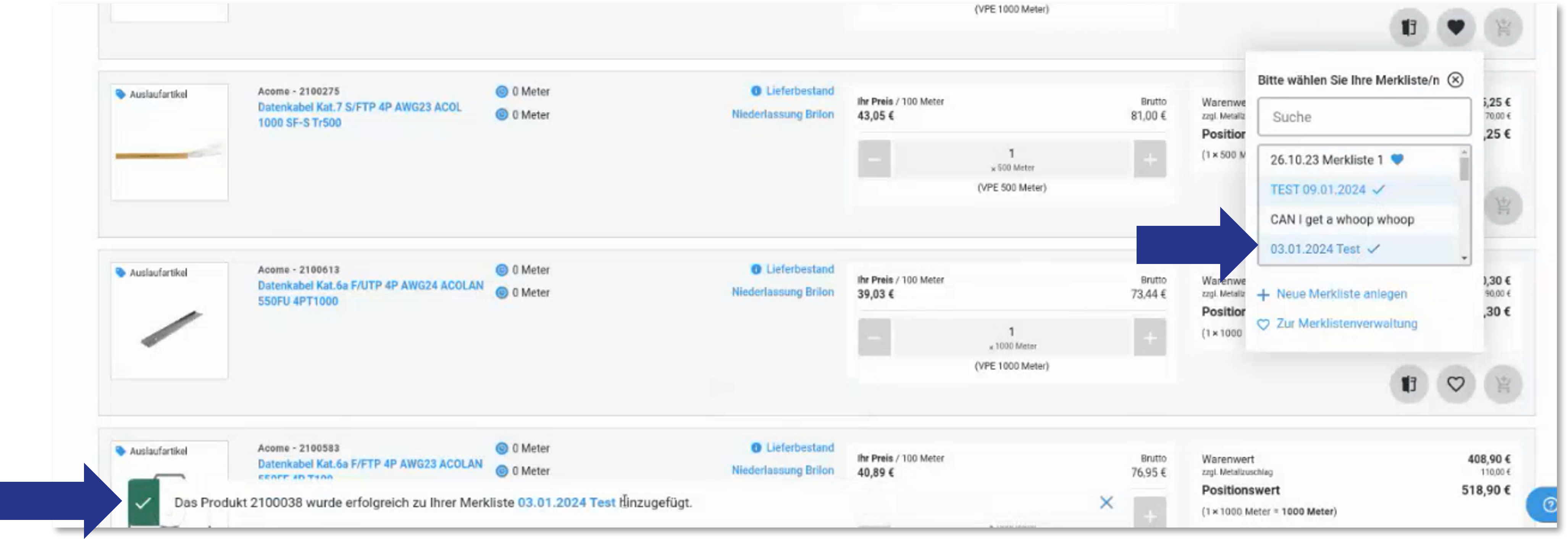1568x539 pixels.
Task: Click the Ihr Preis 43,05 € value
Action: pyautogui.click(x=875, y=116)
